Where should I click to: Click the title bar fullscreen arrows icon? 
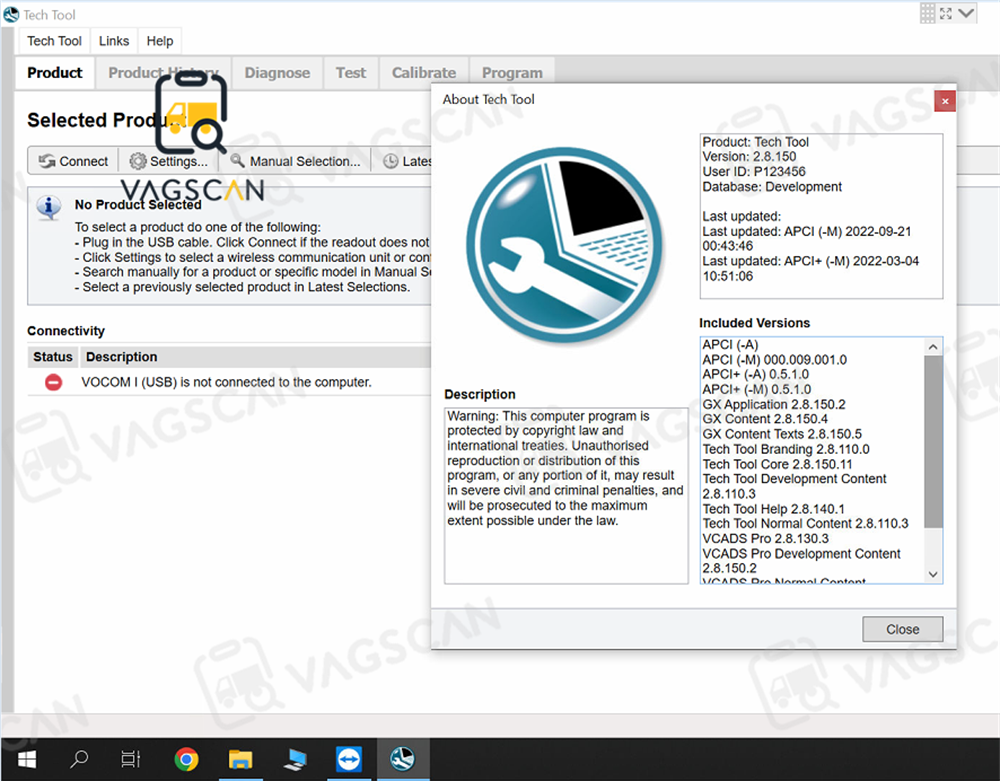point(946,13)
